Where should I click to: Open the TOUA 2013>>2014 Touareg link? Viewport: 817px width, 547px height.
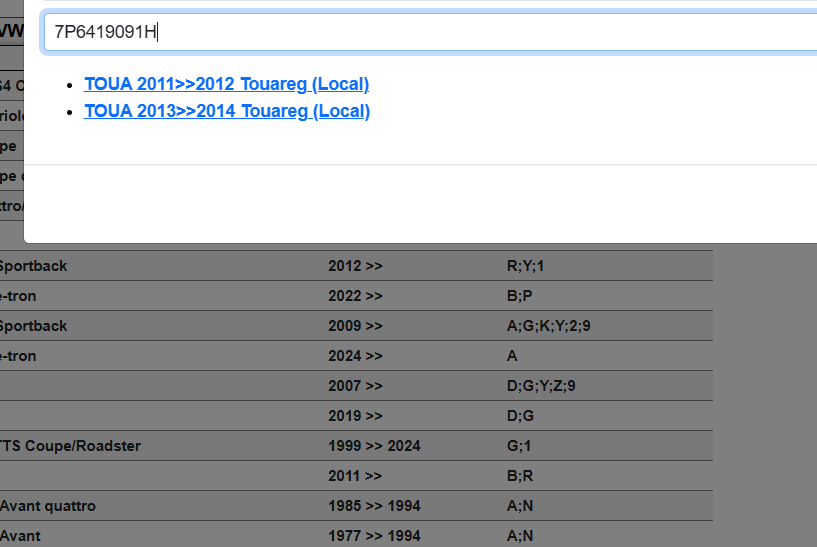[x=226, y=111]
